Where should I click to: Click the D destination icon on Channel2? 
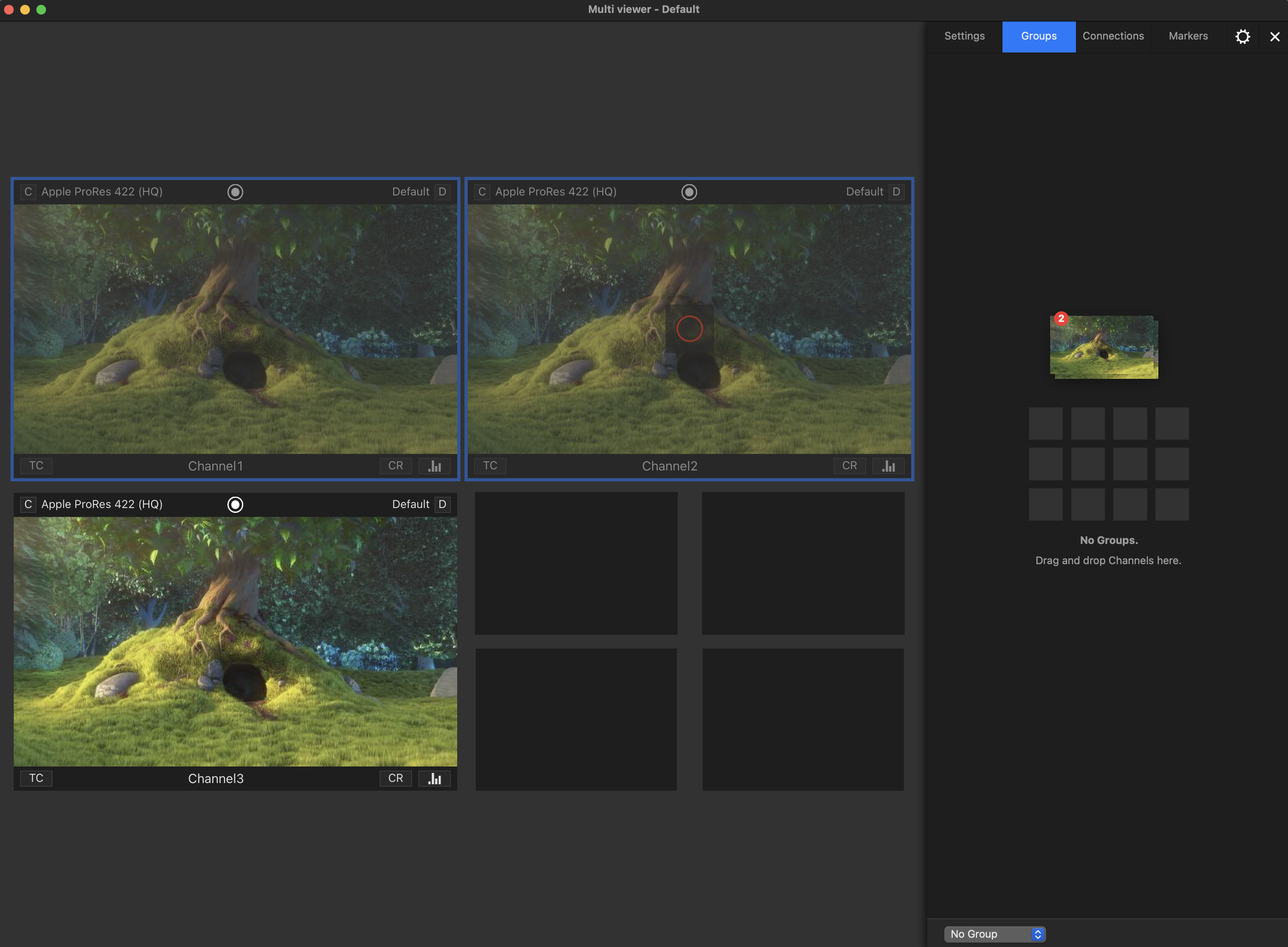[897, 191]
